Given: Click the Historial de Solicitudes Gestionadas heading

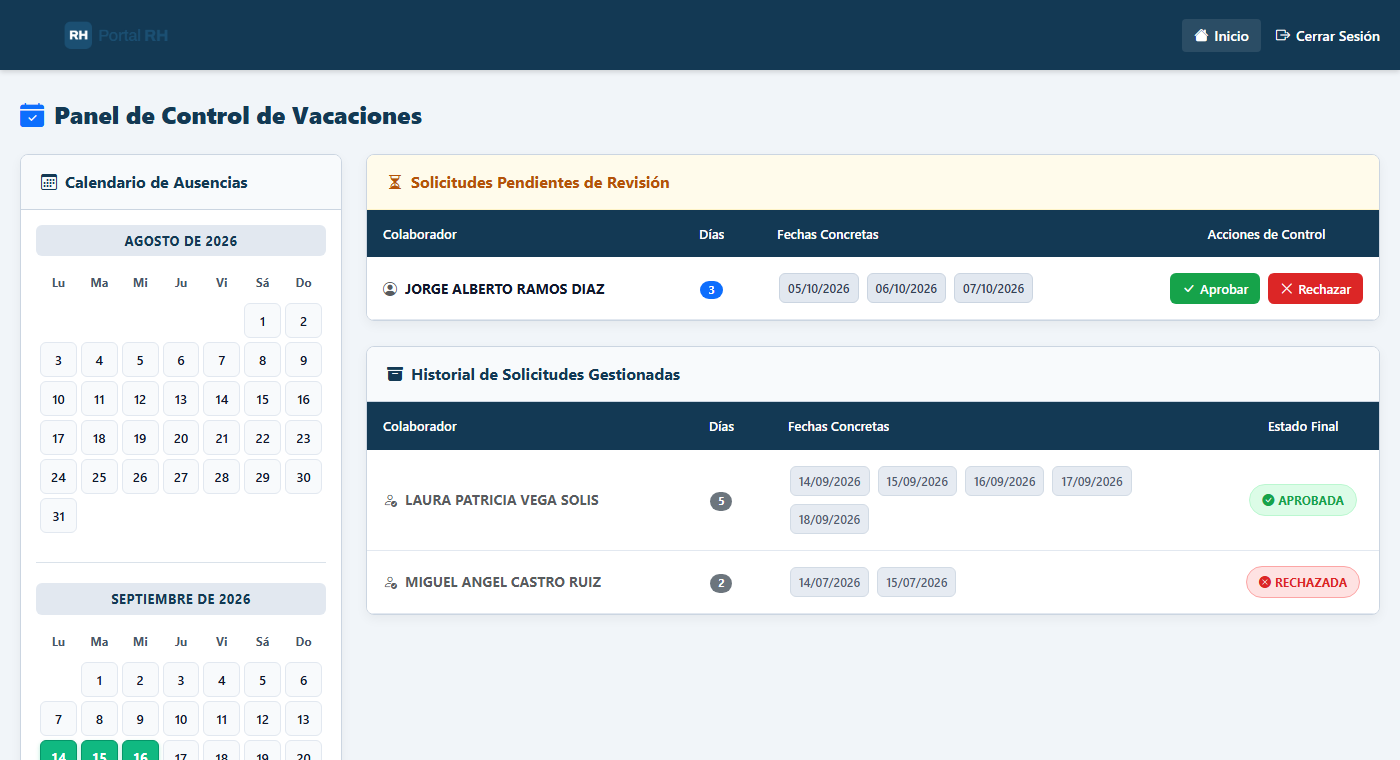Looking at the screenshot, I should (x=545, y=374).
